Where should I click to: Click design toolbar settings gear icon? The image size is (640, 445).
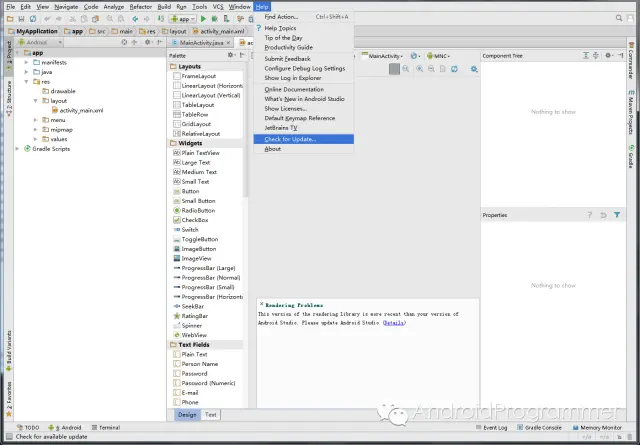[474, 69]
